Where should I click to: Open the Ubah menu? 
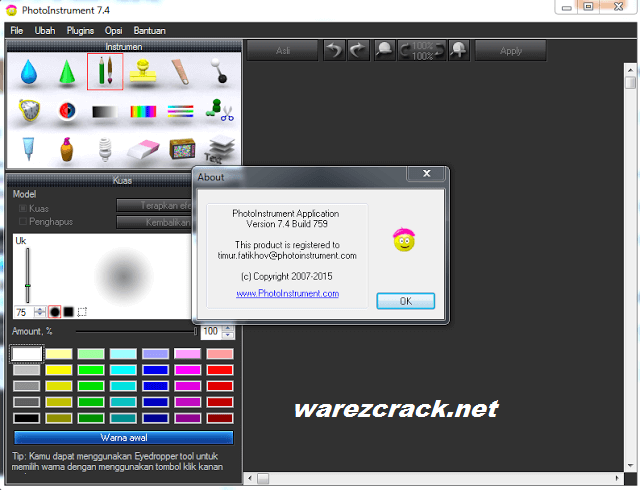click(45, 31)
